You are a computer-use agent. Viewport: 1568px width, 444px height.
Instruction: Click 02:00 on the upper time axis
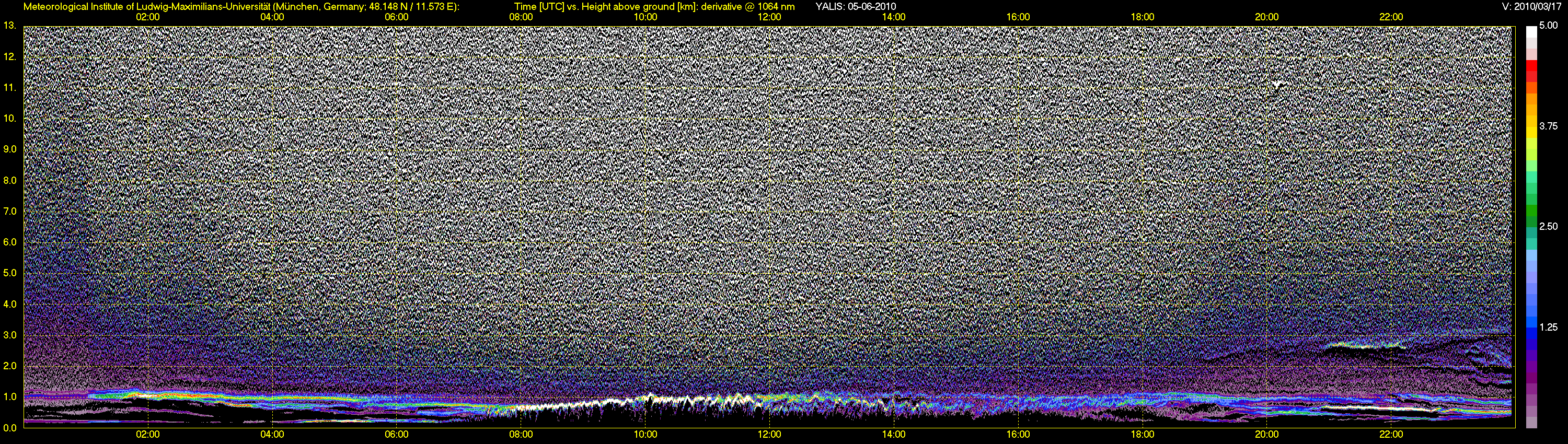point(148,17)
